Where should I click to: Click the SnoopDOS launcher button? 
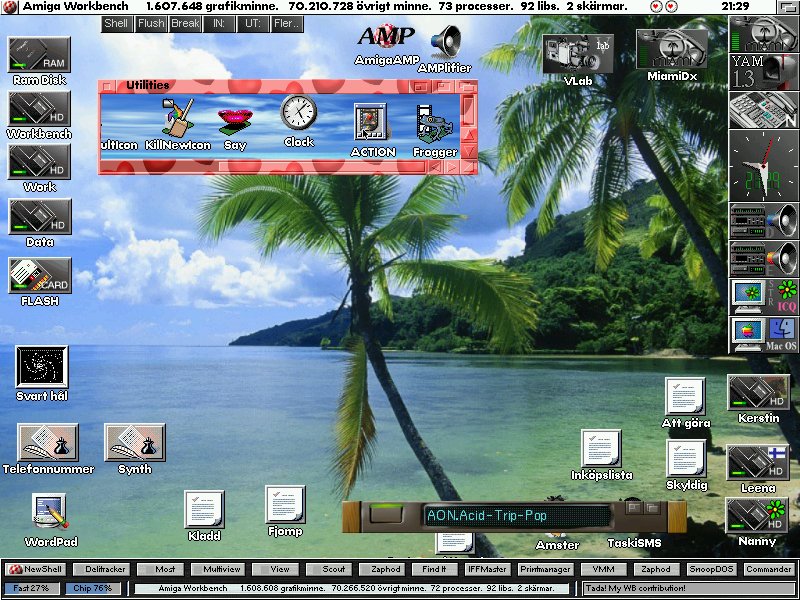[x=711, y=569]
